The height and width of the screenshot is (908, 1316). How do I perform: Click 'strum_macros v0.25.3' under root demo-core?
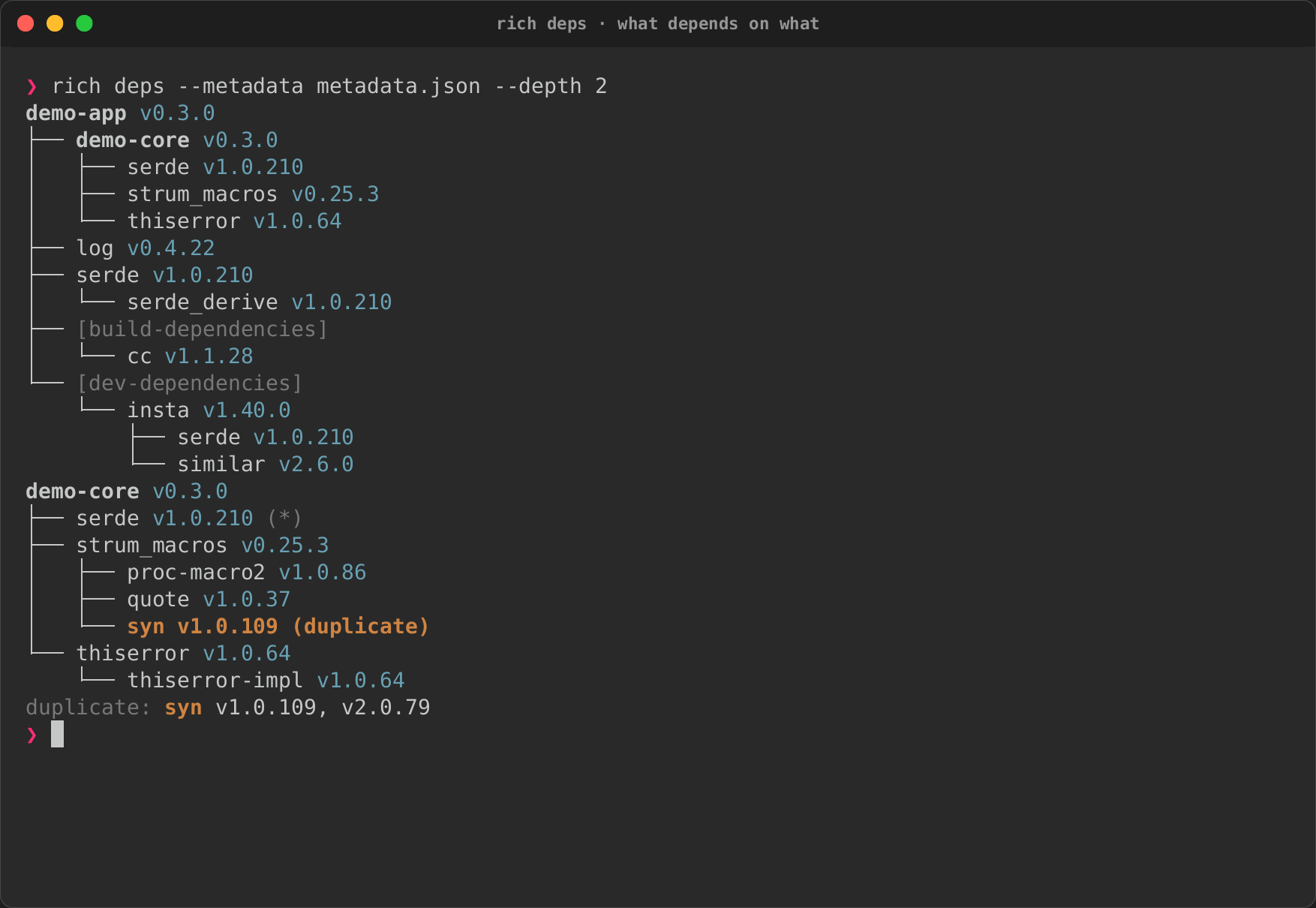pyautogui.click(x=203, y=546)
